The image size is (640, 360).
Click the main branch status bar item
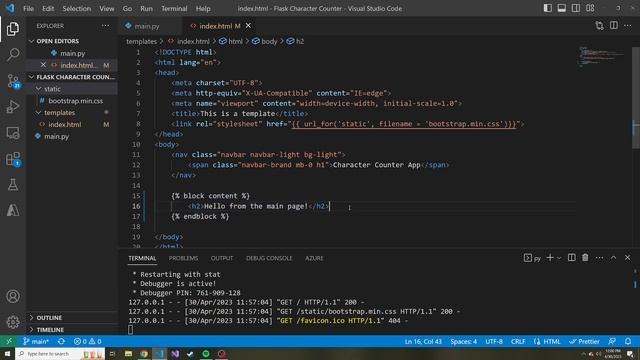click(x=36, y=341)
